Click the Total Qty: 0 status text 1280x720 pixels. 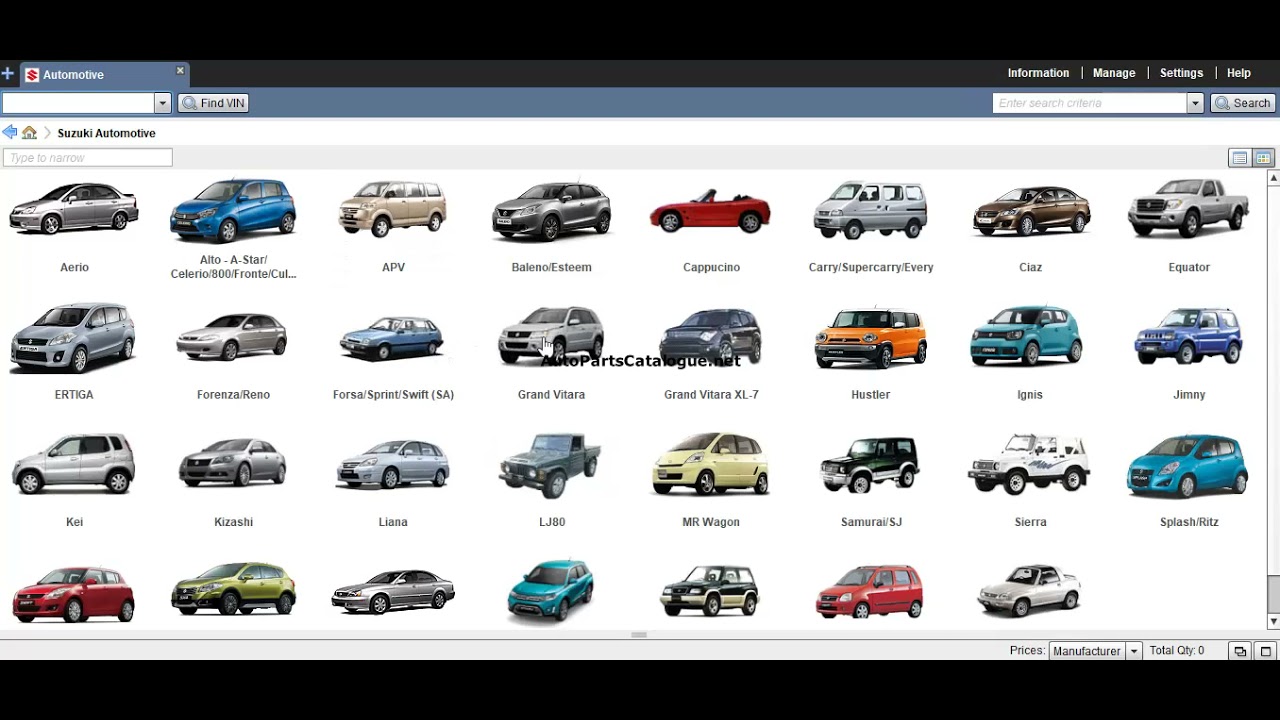pos(1177,650)
